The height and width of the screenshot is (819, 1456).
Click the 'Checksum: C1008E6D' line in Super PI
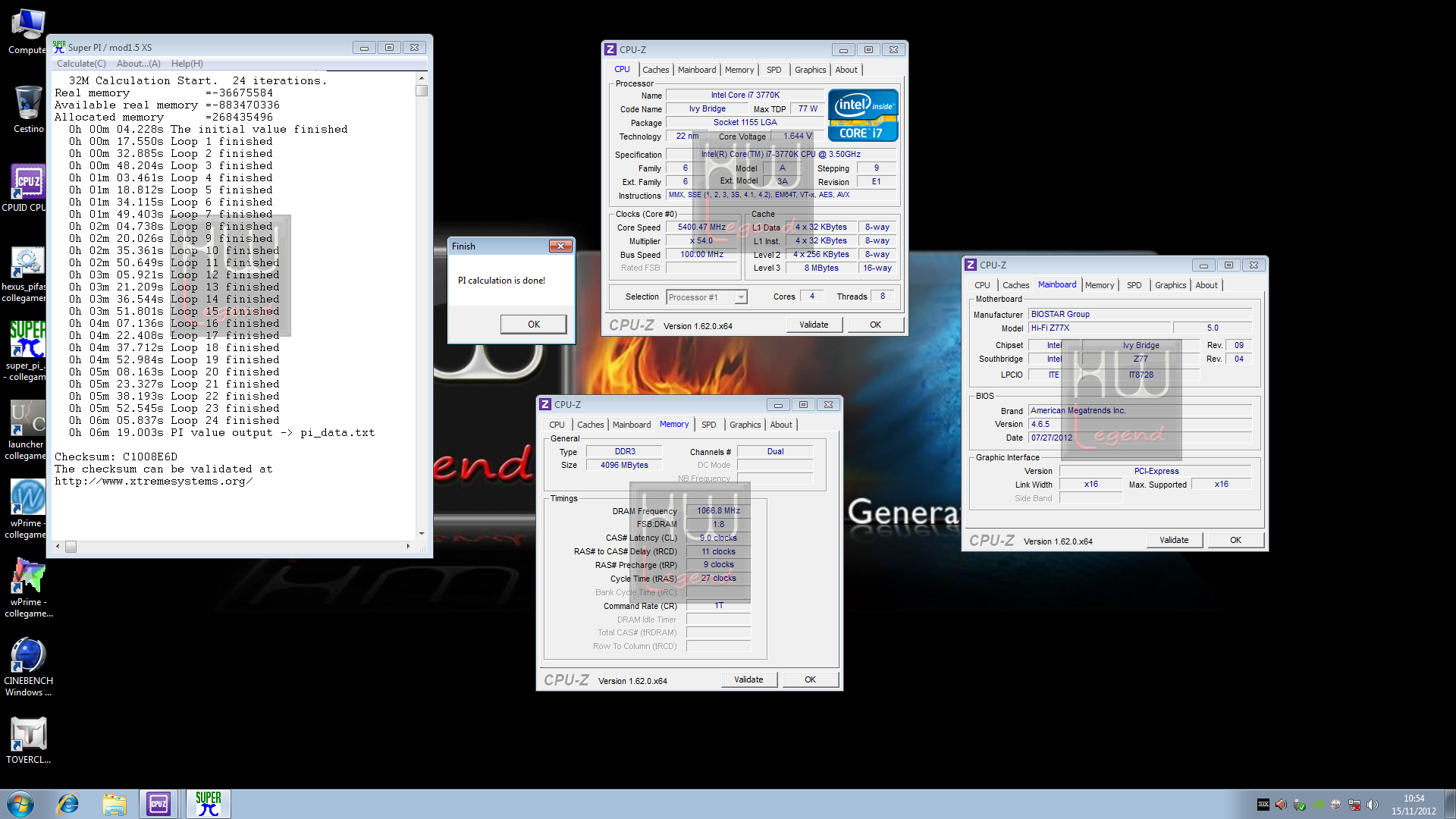click(x=116, y=457)
